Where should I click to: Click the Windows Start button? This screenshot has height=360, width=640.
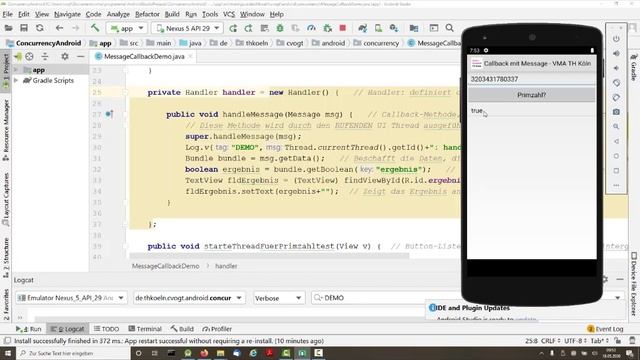[x=8, y=353]
